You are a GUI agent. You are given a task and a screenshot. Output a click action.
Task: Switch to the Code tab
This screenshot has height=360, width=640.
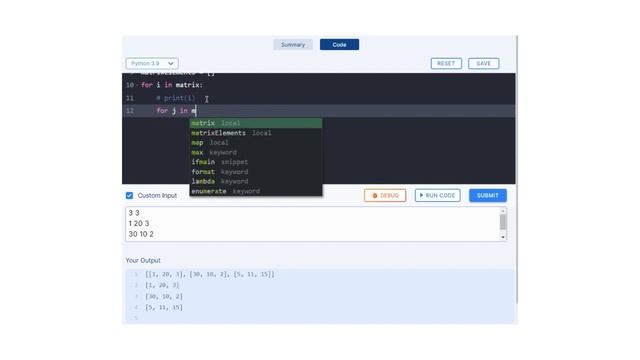click(339, 44)
